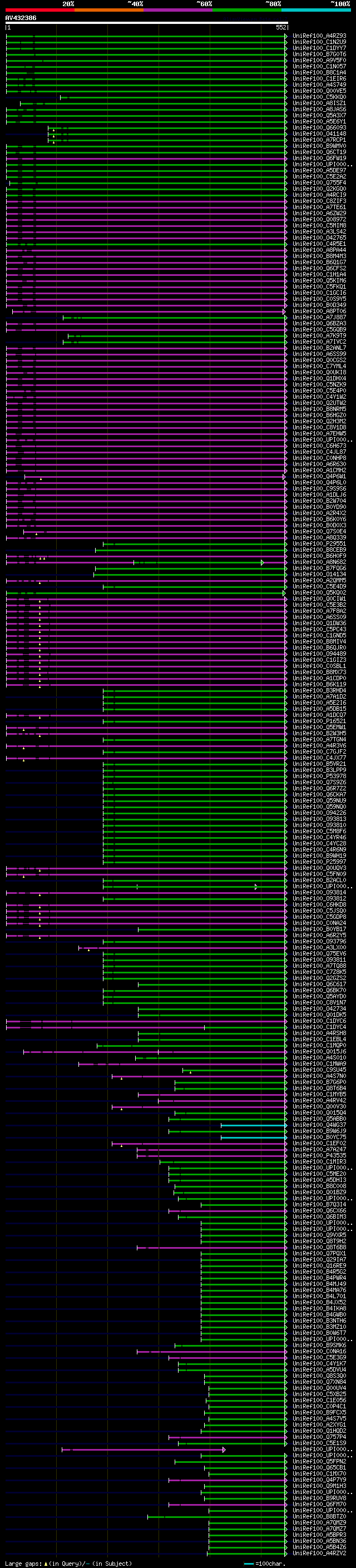Click the white query sequence bar

click(147, 23)
